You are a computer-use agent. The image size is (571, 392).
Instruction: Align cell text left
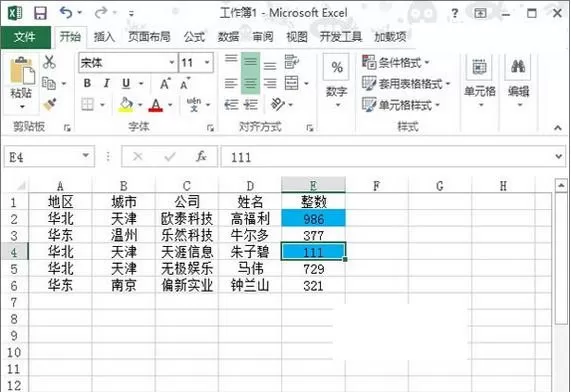coord(231,84)
